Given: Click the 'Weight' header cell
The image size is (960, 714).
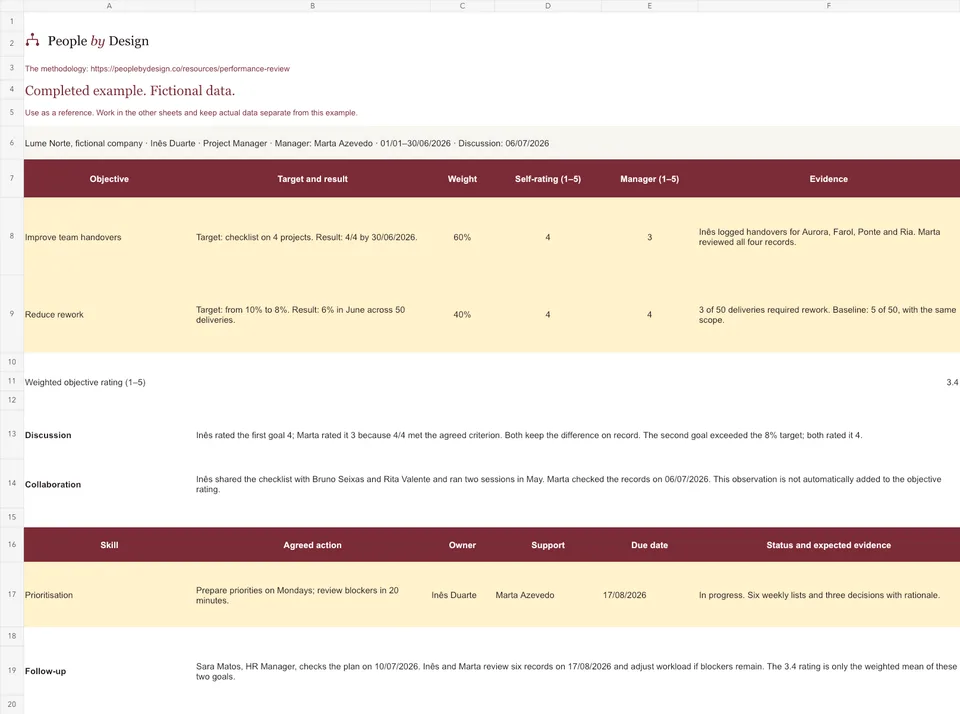Looking at the screenshot, I should coord(462,179).
